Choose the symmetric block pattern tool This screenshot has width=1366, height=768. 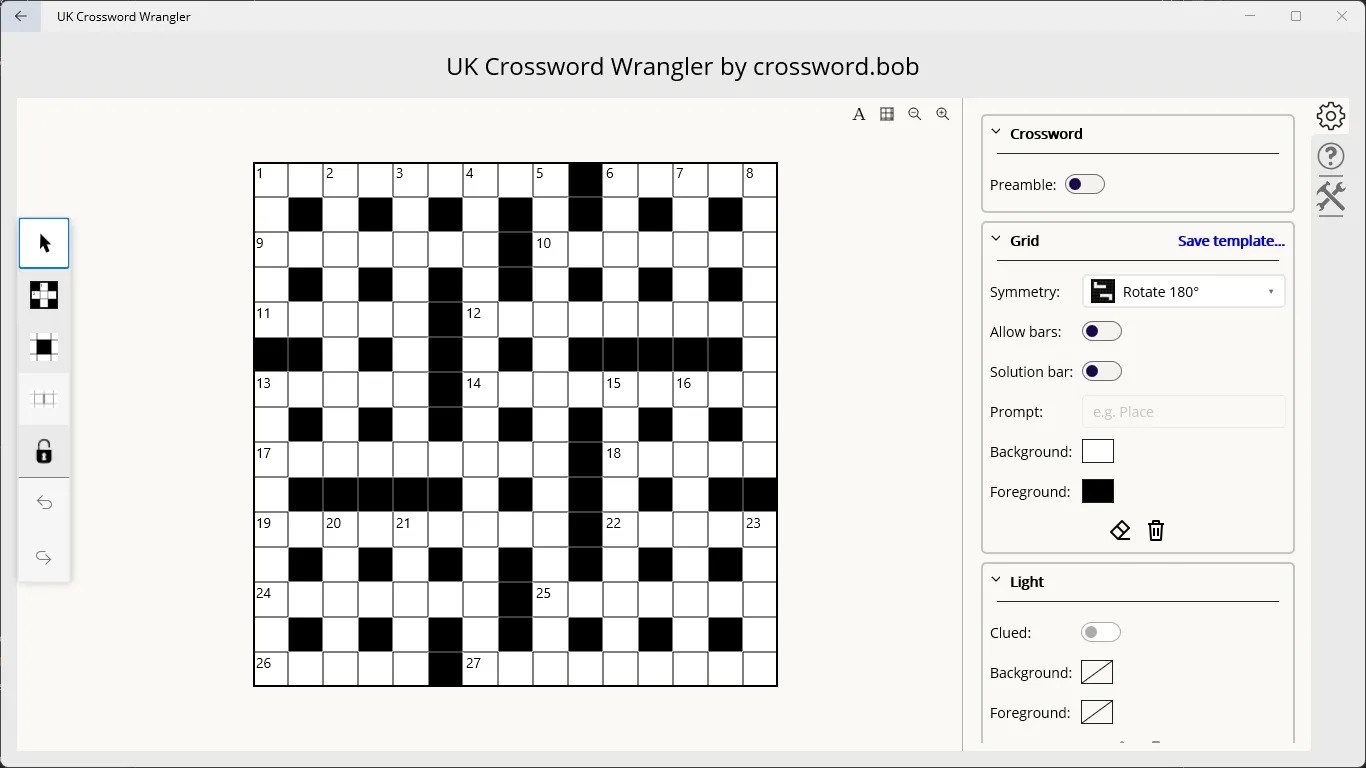(44, 295)
